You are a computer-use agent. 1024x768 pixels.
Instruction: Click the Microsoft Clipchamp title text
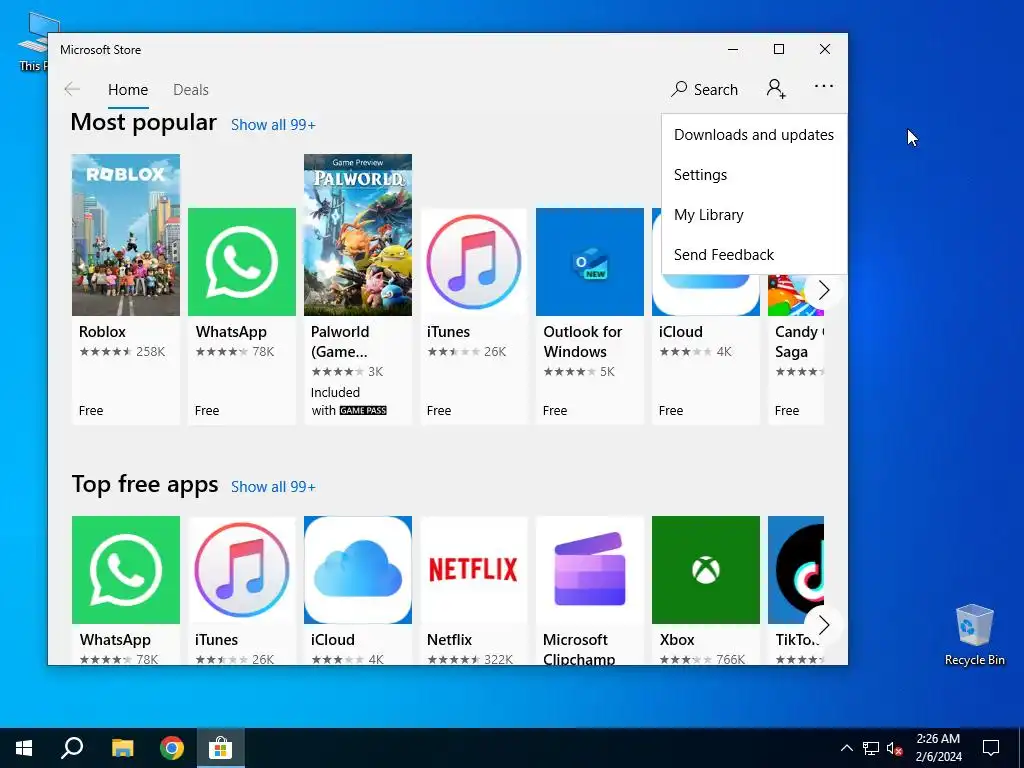coord(579,648)
